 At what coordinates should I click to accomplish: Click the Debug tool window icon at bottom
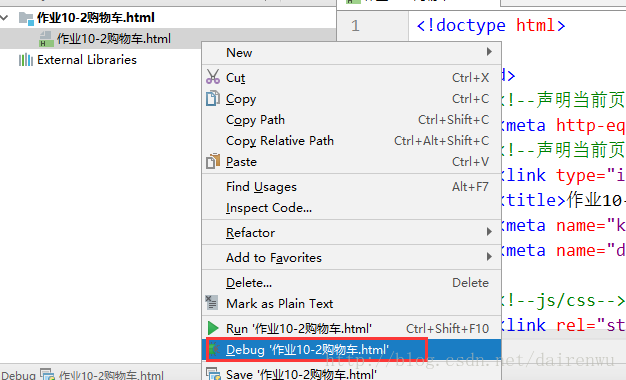pos(47,374)
